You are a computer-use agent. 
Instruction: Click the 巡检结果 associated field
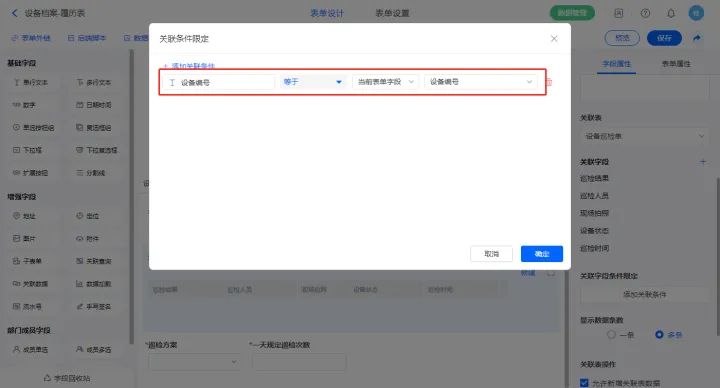click(x=594, y=178)
